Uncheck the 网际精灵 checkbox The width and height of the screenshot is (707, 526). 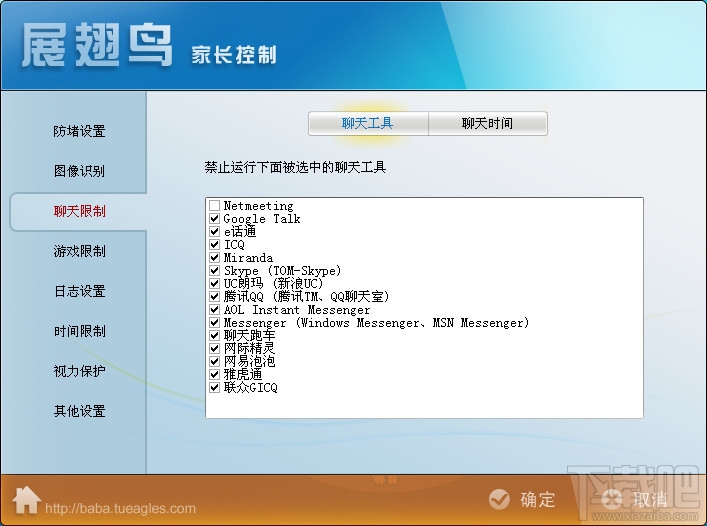[x=215, y=348]
